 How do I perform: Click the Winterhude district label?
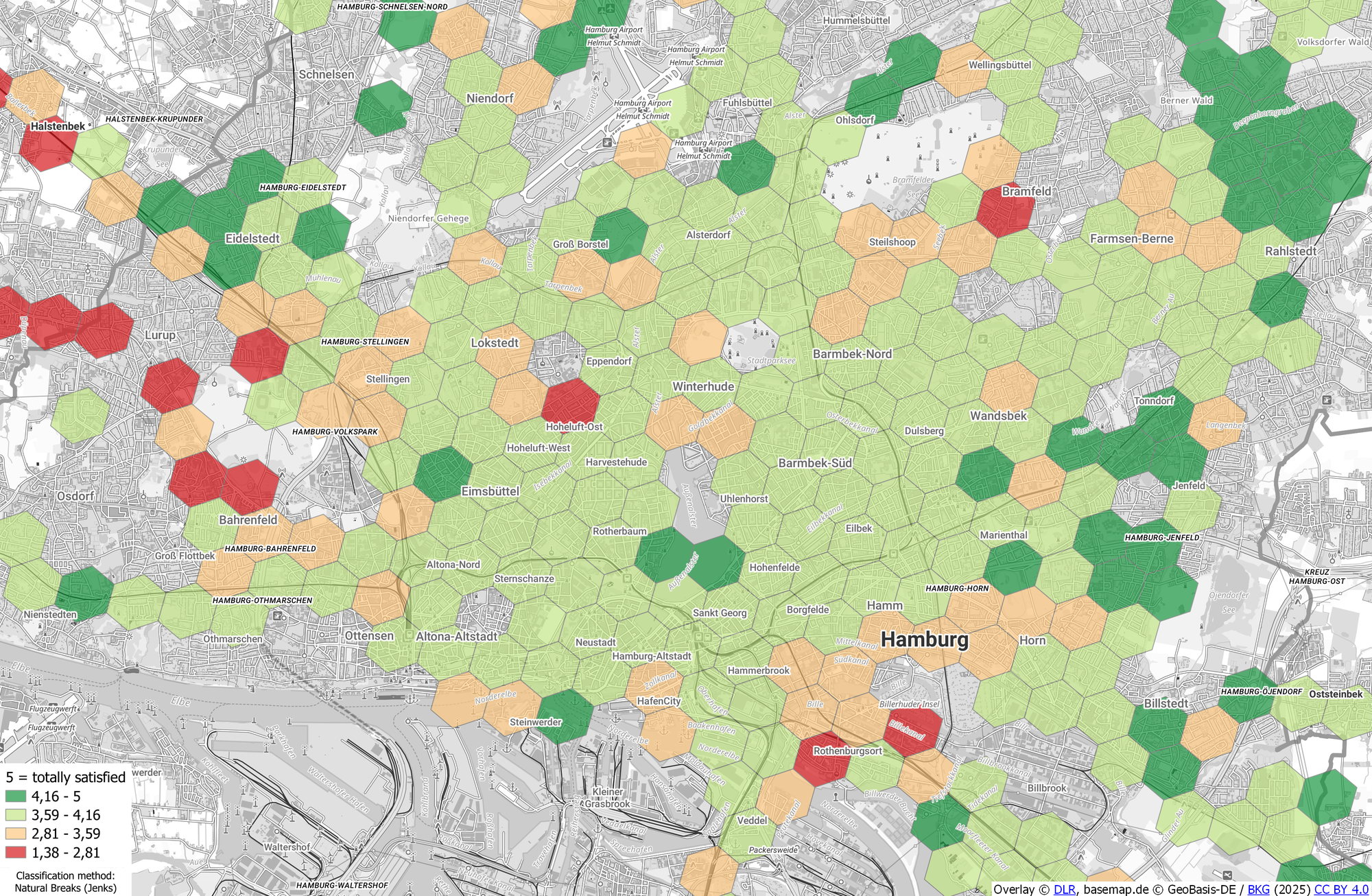point(703,386)
